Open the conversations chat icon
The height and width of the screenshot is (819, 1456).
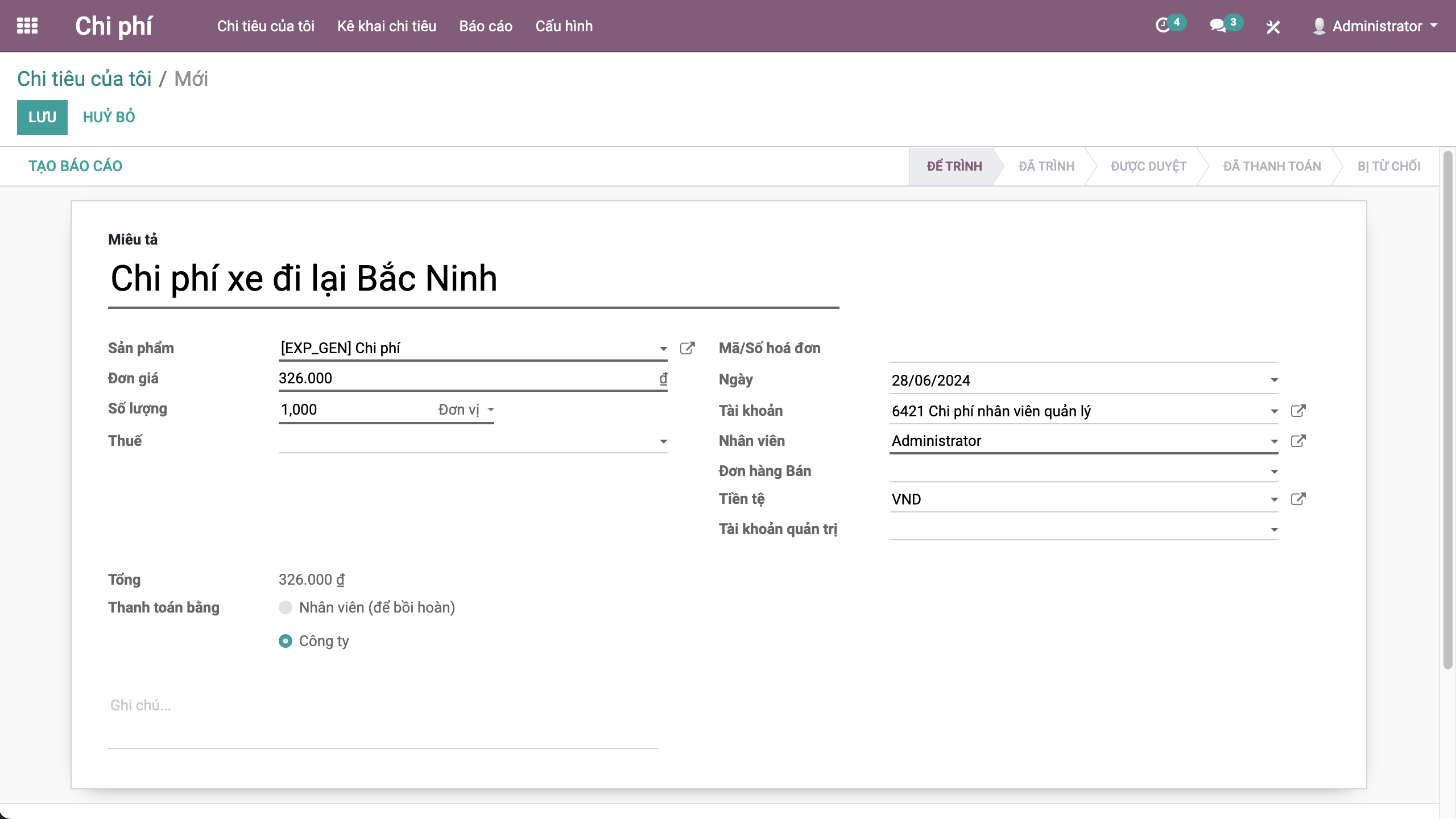pyautogui.click(x=1218, y=26)
